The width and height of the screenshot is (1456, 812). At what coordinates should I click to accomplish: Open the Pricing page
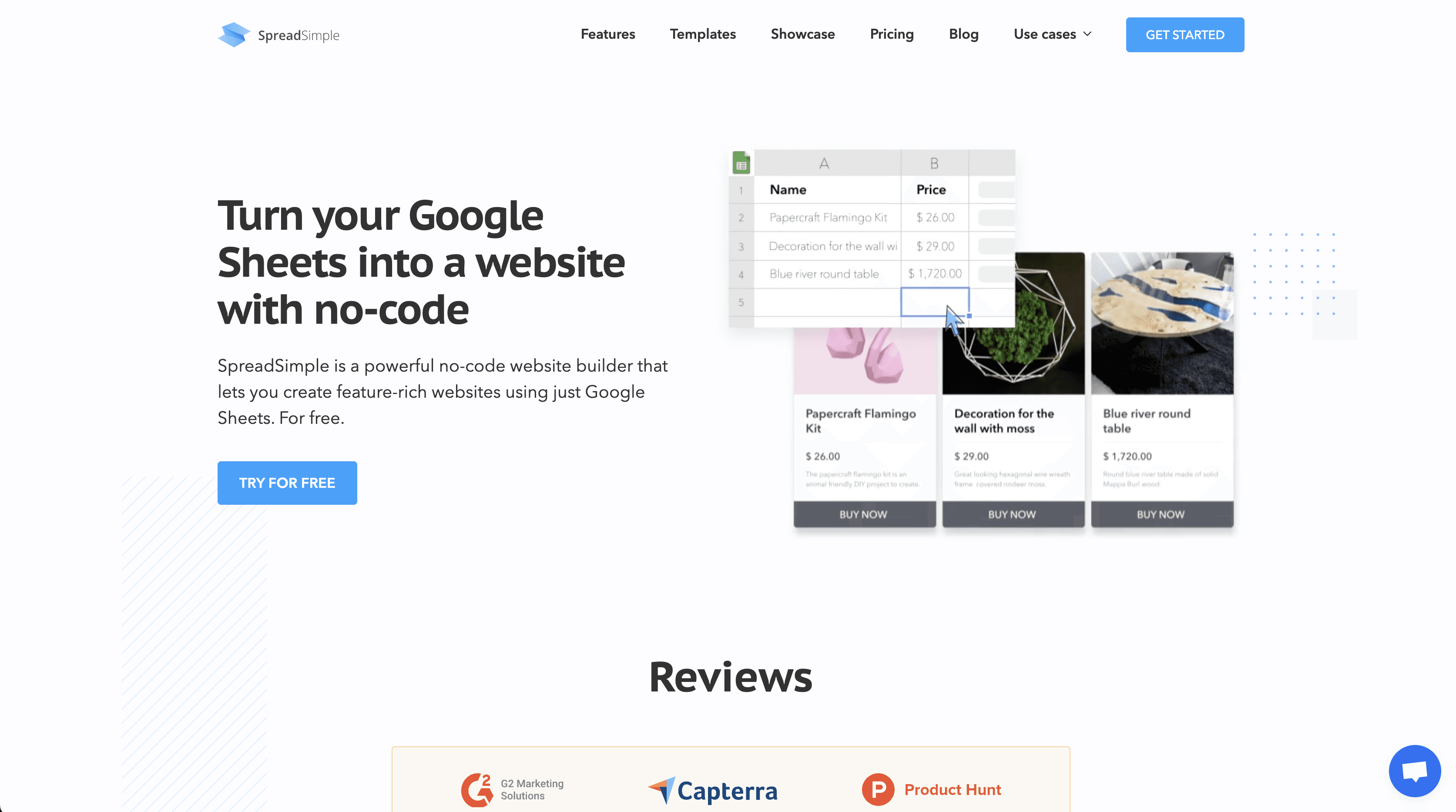tap(891, 34)
